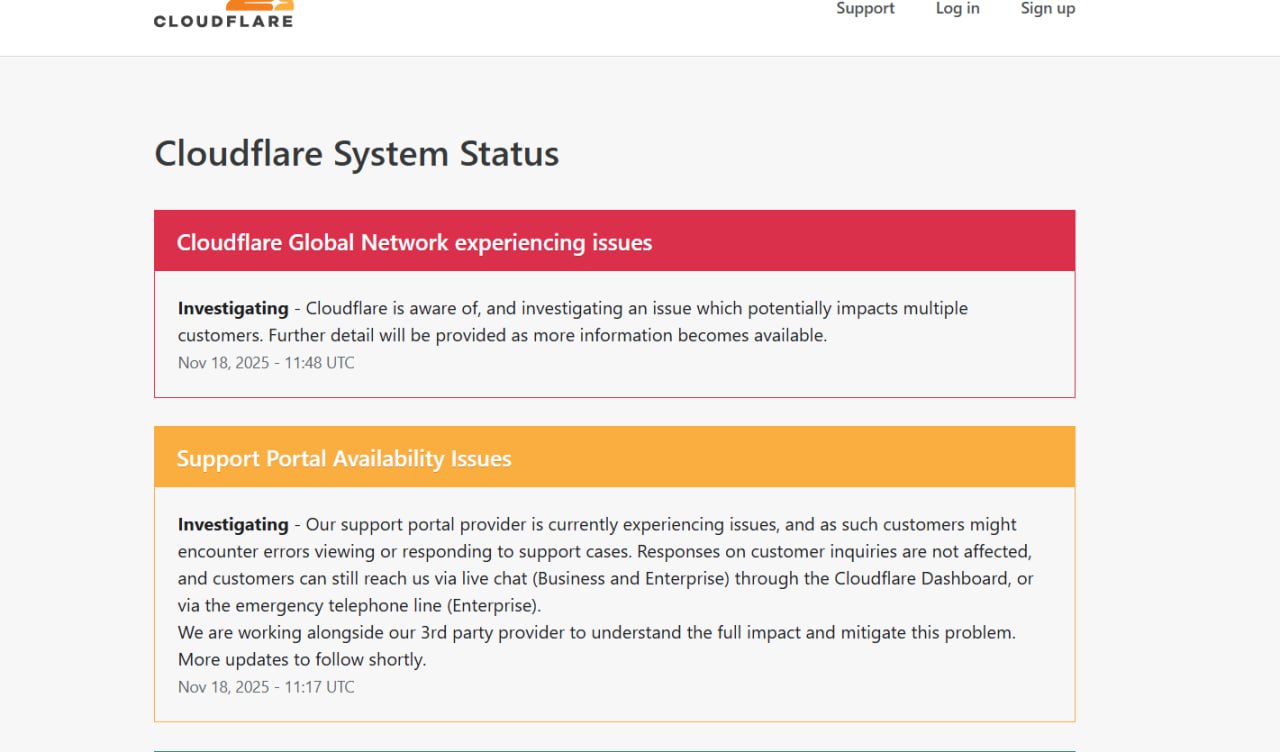Click the Cloudflare System Status heading
Image resolution: width=1280 pixels, height=752 pixels.
pos(356,154)
